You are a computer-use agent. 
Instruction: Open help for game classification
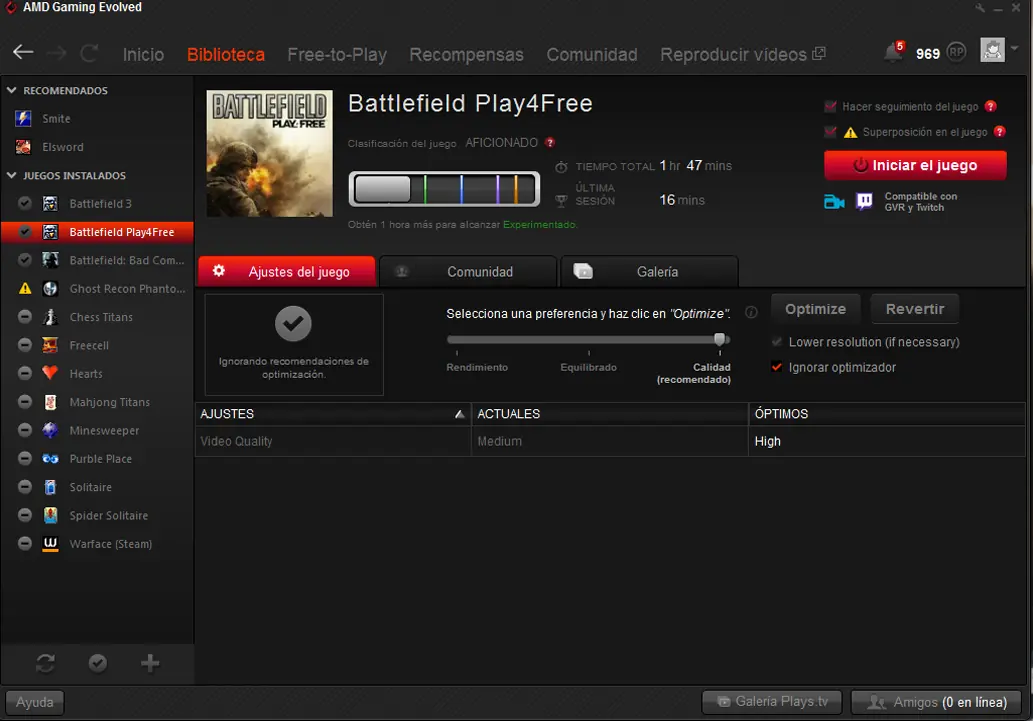550,142
